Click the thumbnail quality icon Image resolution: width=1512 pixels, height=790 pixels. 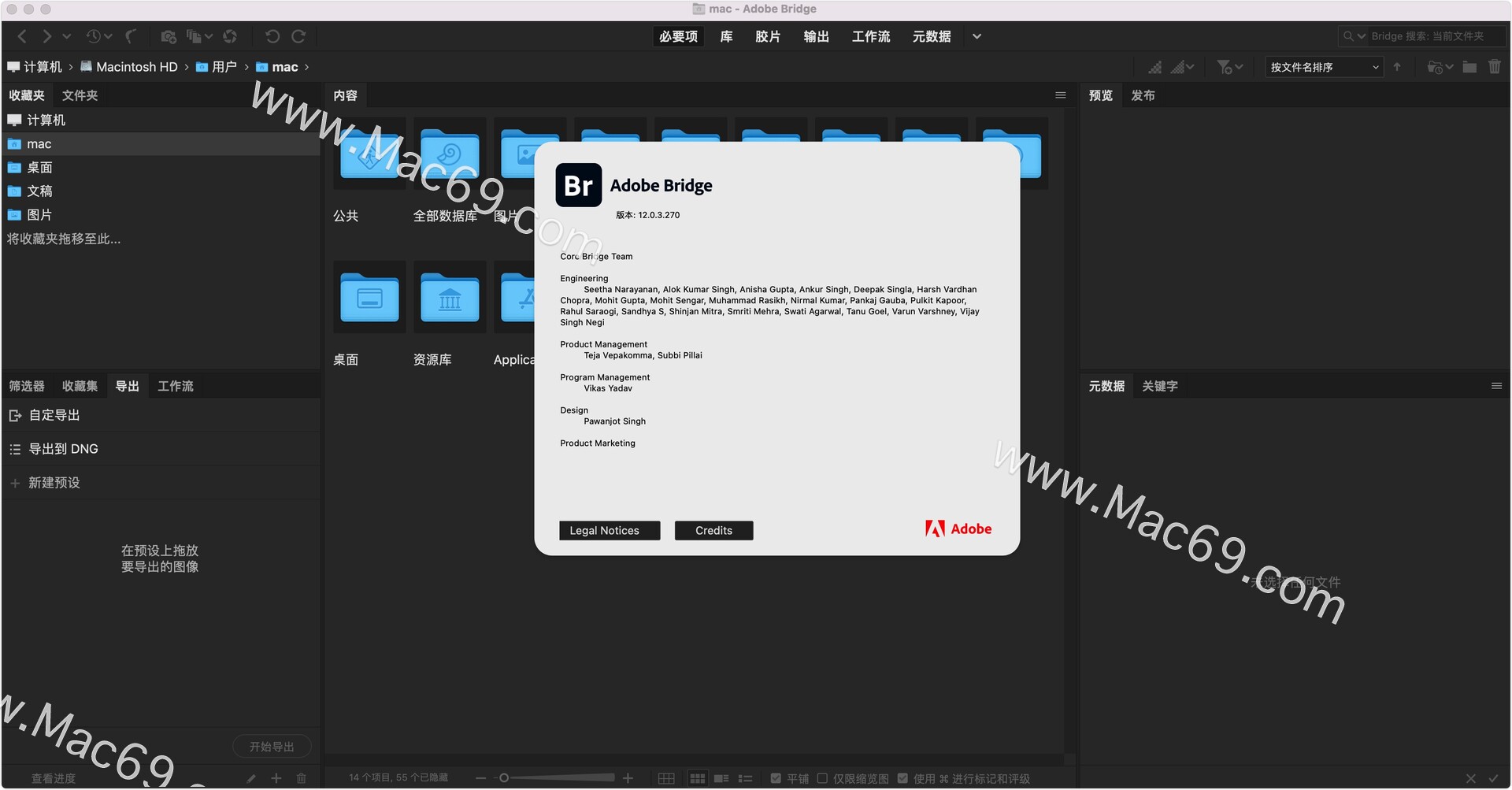[x=1154, y=67]
